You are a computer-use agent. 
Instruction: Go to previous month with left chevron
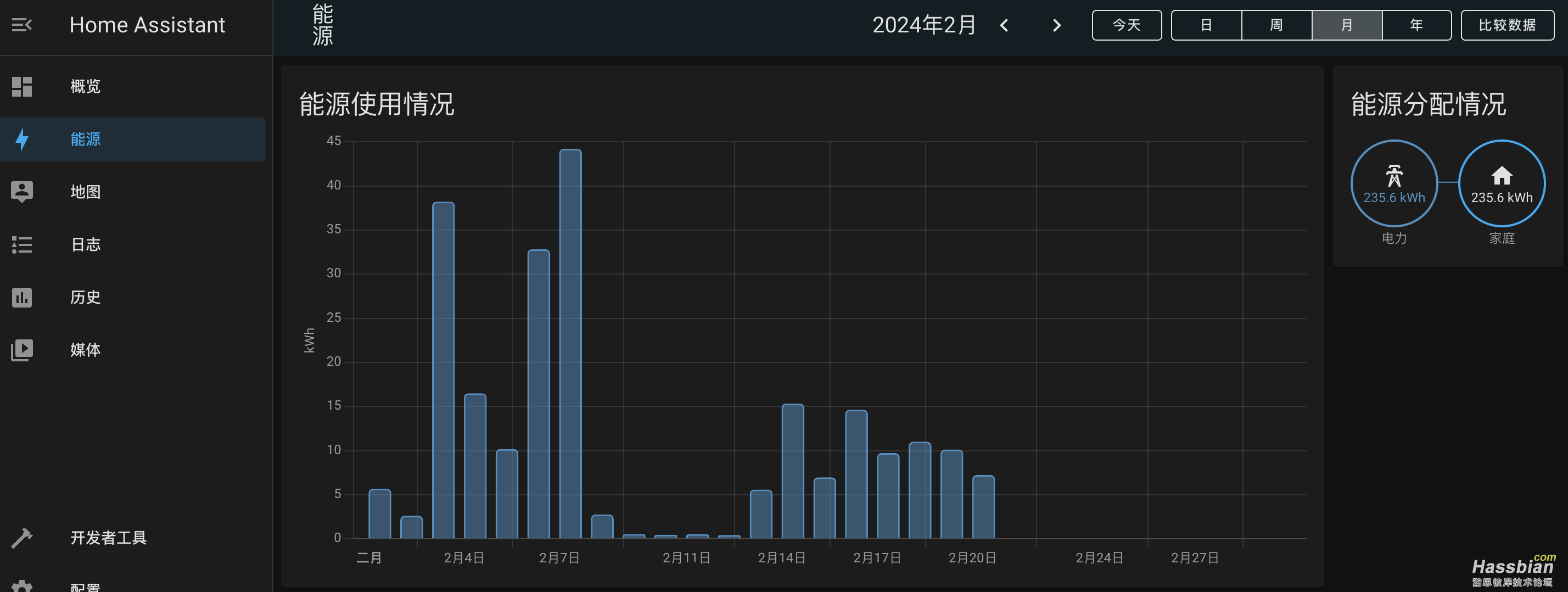(x=1004, y=25)
